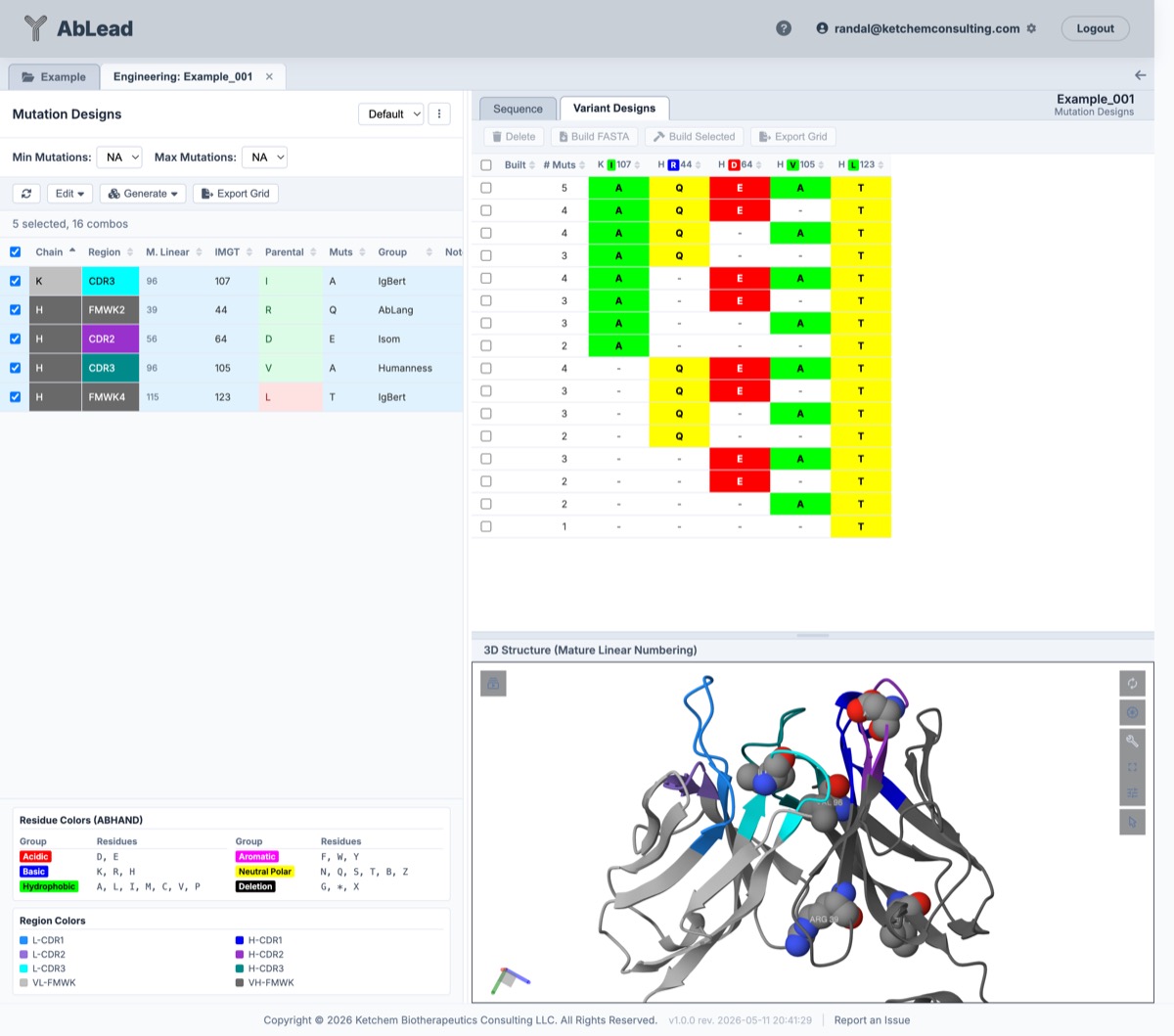Expand the Generate dropdown menu

point(143,194)
